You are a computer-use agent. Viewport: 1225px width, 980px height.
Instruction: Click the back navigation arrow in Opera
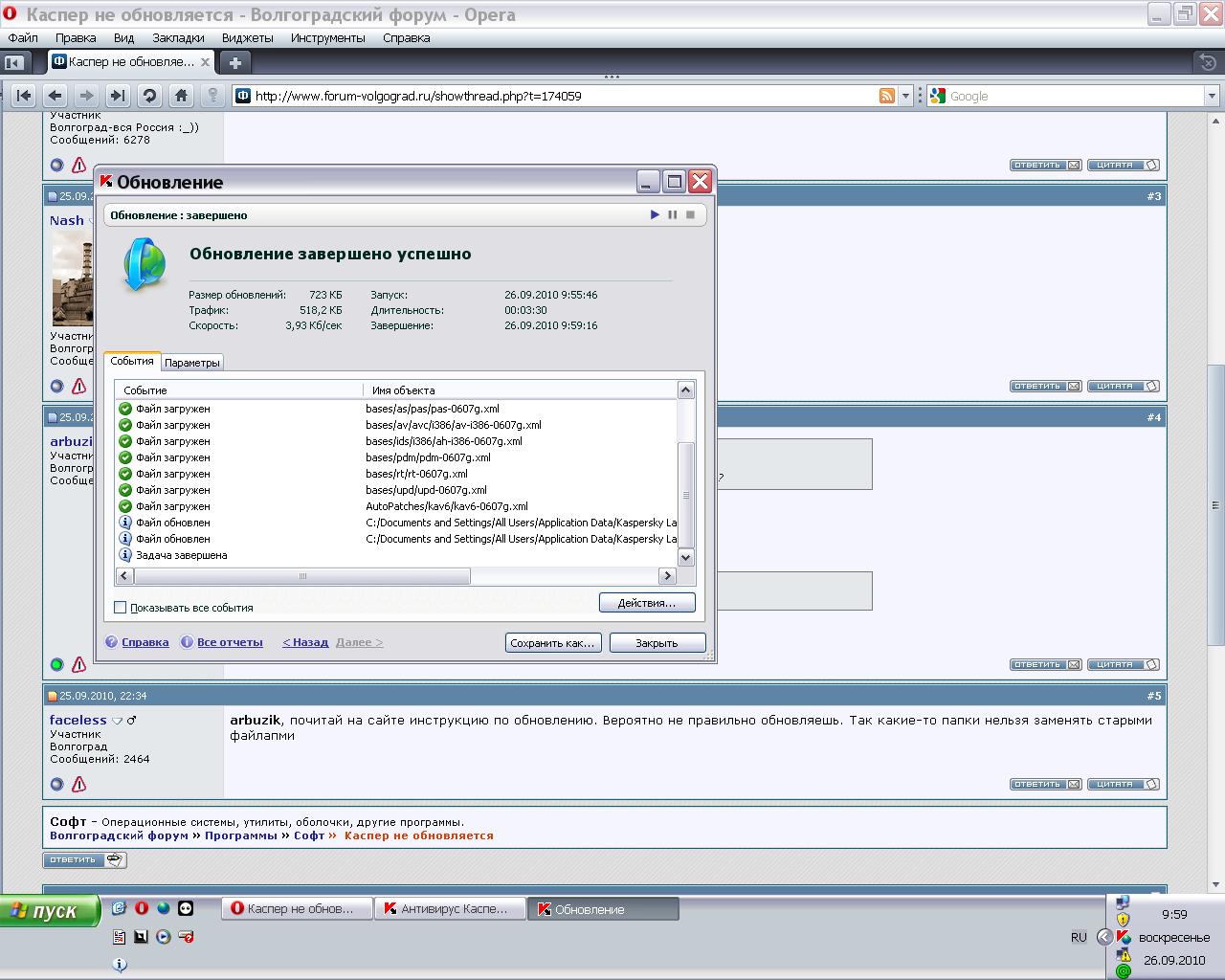click(x=56, y=96)
